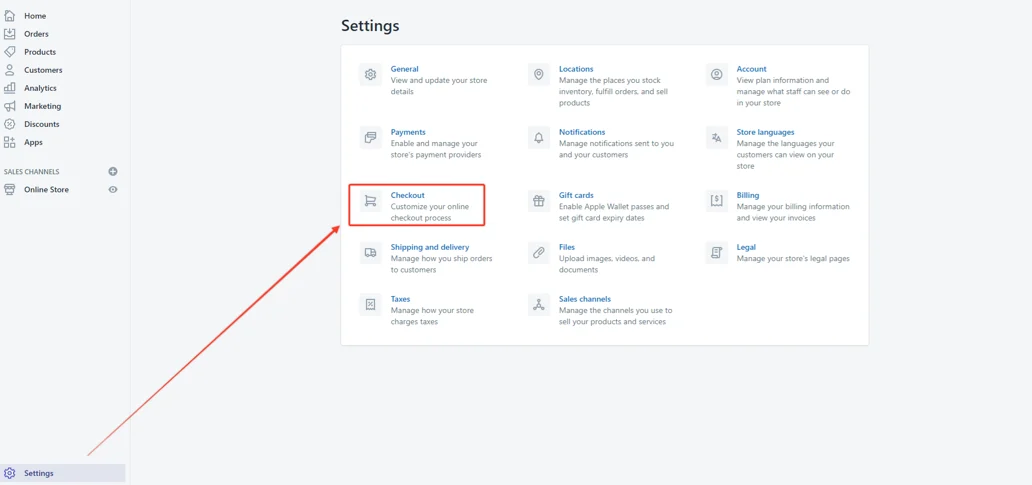Screen dimensions: 1032x485
Task: Click the Gift cards present icon
Action: point(539,201)
